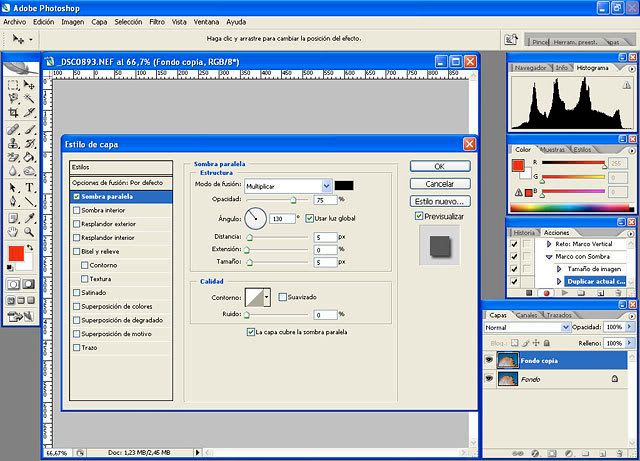Open the Capas panel options menu arrow
640x461 pixels.
(x=632, y=316)
